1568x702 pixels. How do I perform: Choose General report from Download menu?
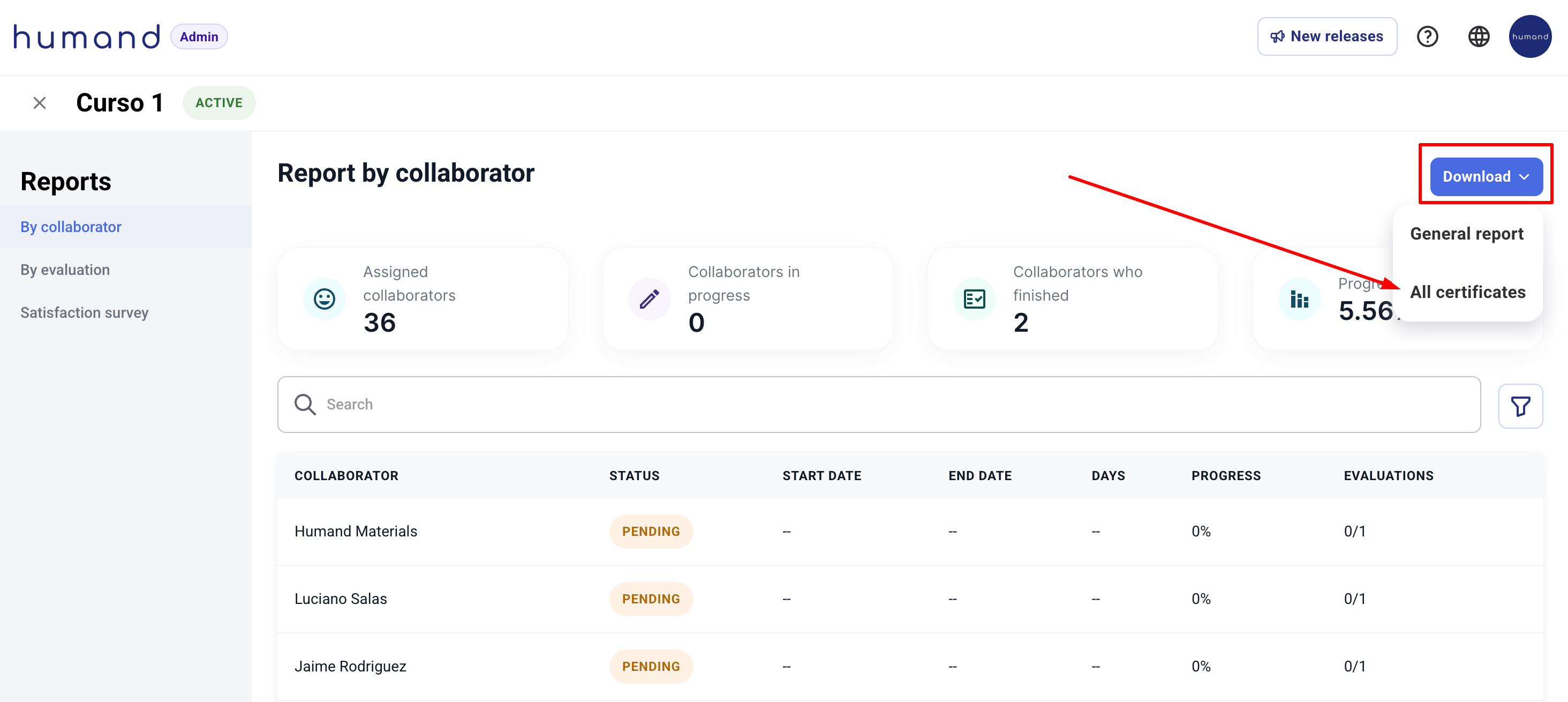tap(1466, 234)
